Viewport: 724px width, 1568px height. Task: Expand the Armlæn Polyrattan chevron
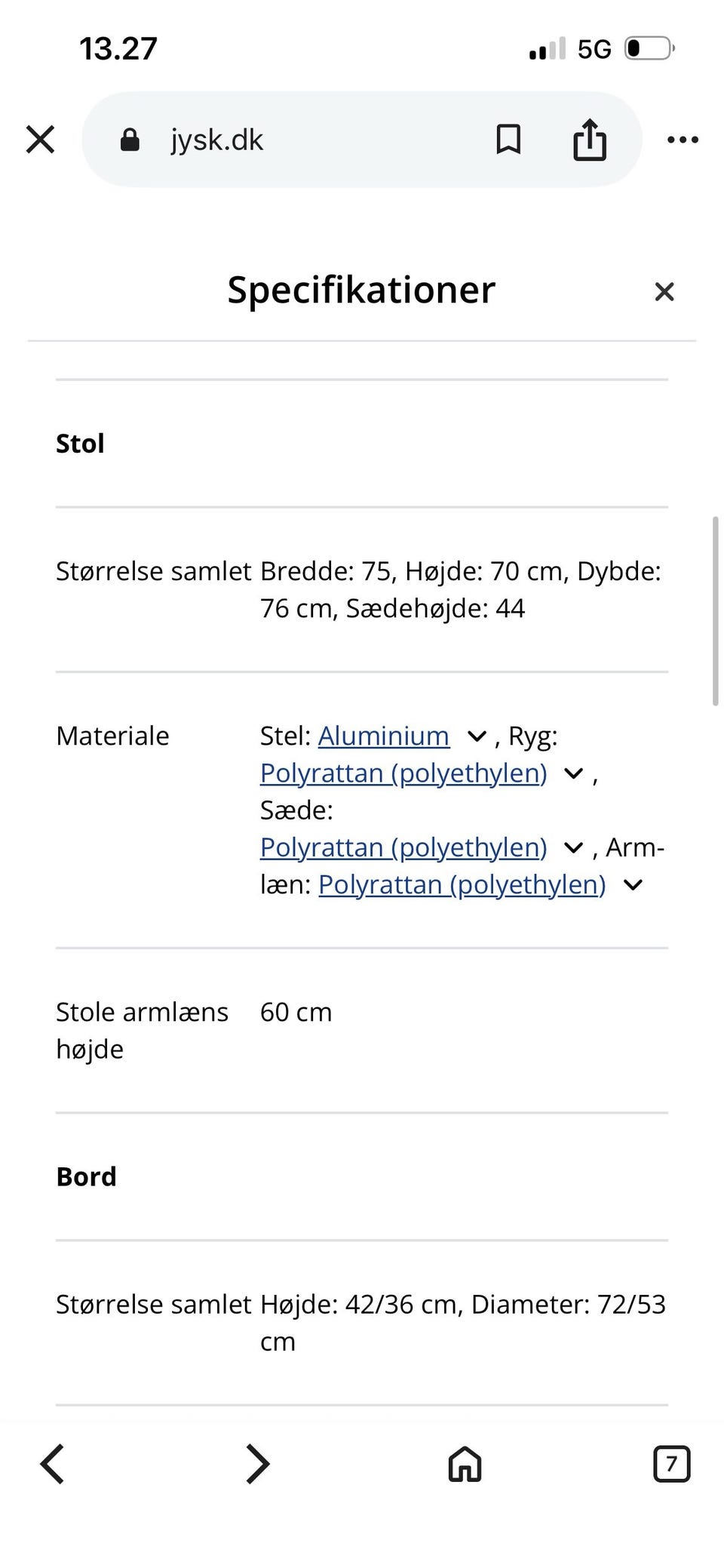633,884
